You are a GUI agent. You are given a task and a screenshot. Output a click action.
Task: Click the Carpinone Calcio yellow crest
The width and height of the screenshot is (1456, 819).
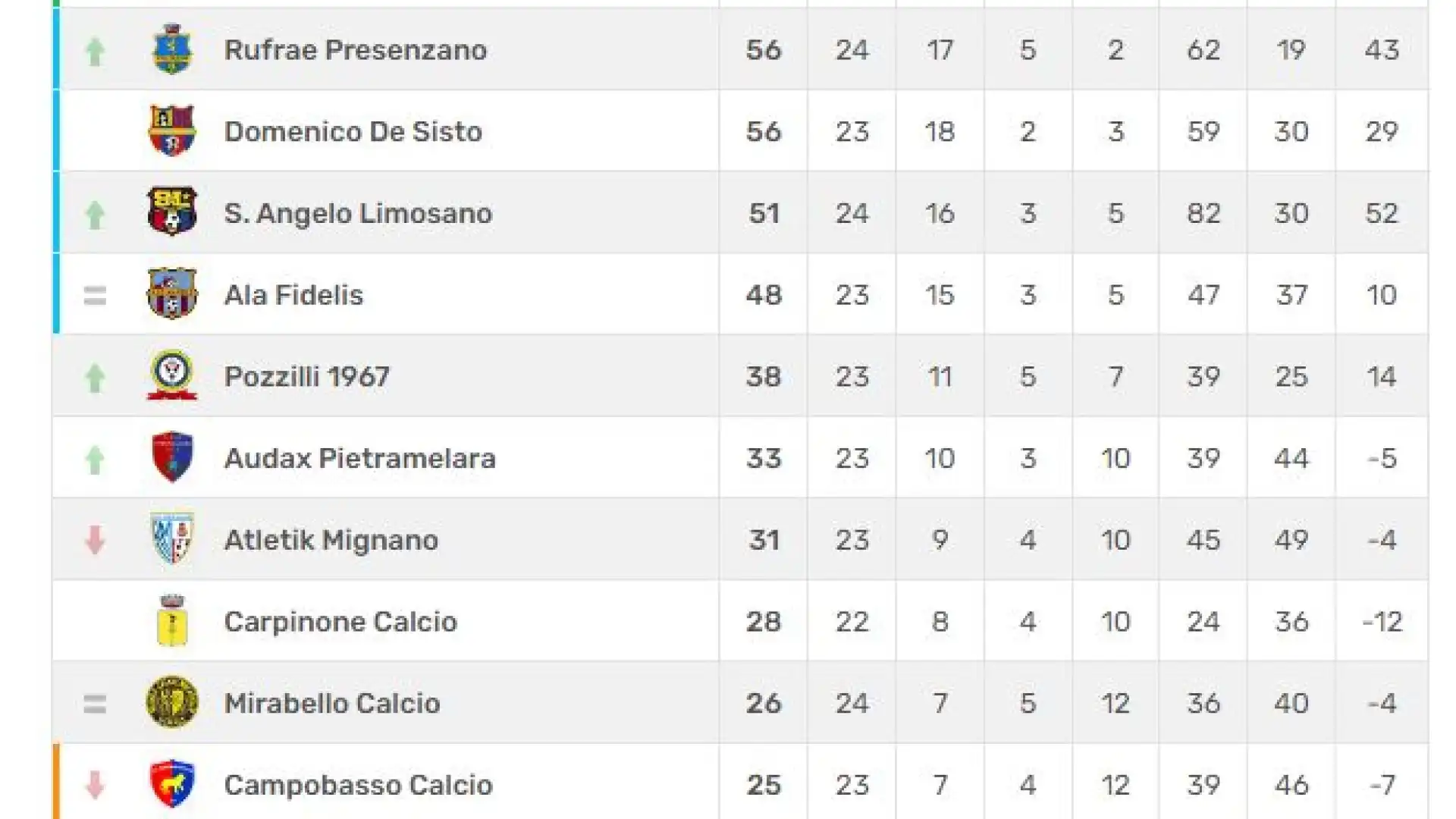click(172, 620)
